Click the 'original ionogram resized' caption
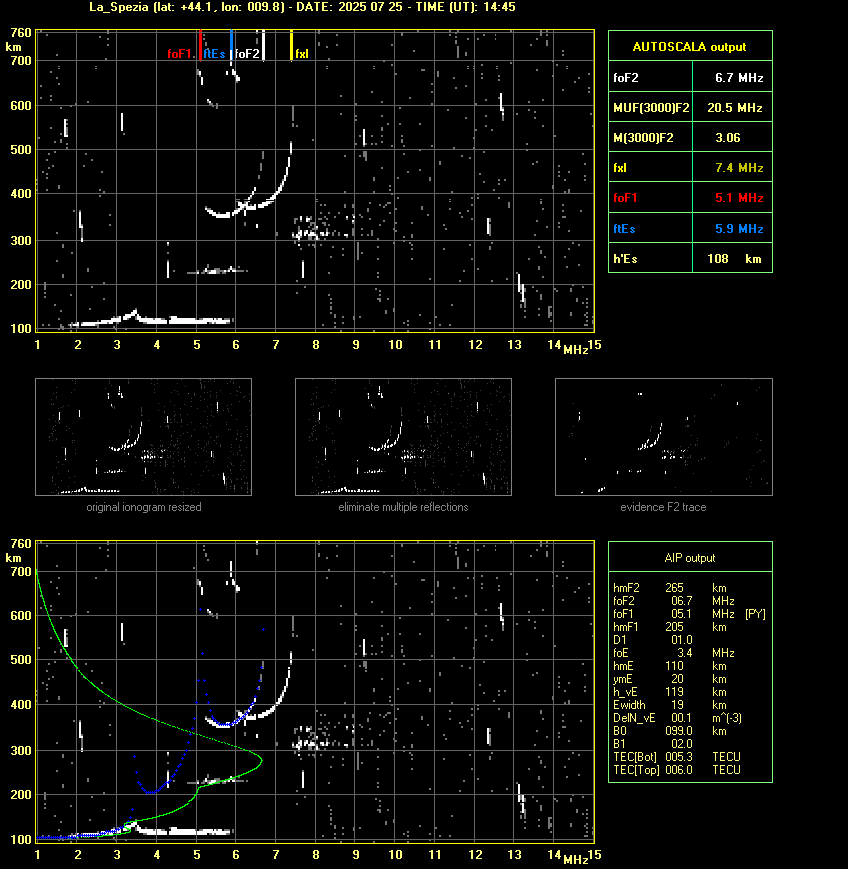Image resolution: width=848 pixels, height=869 pixels. click(144, 507)
